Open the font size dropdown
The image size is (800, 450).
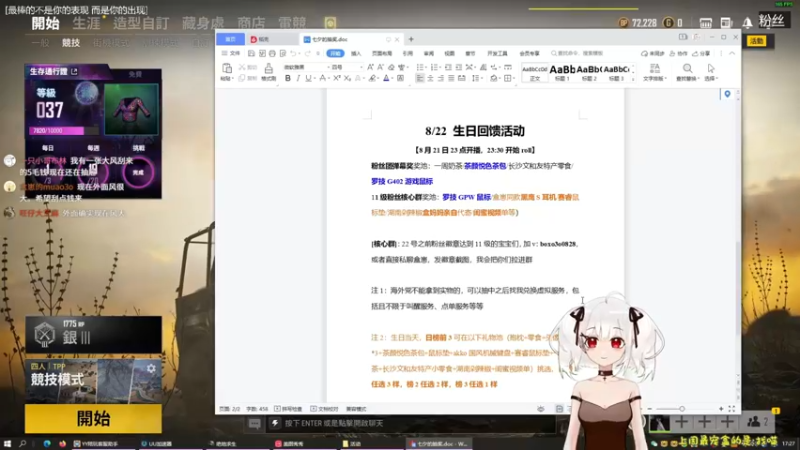[361, 67]
